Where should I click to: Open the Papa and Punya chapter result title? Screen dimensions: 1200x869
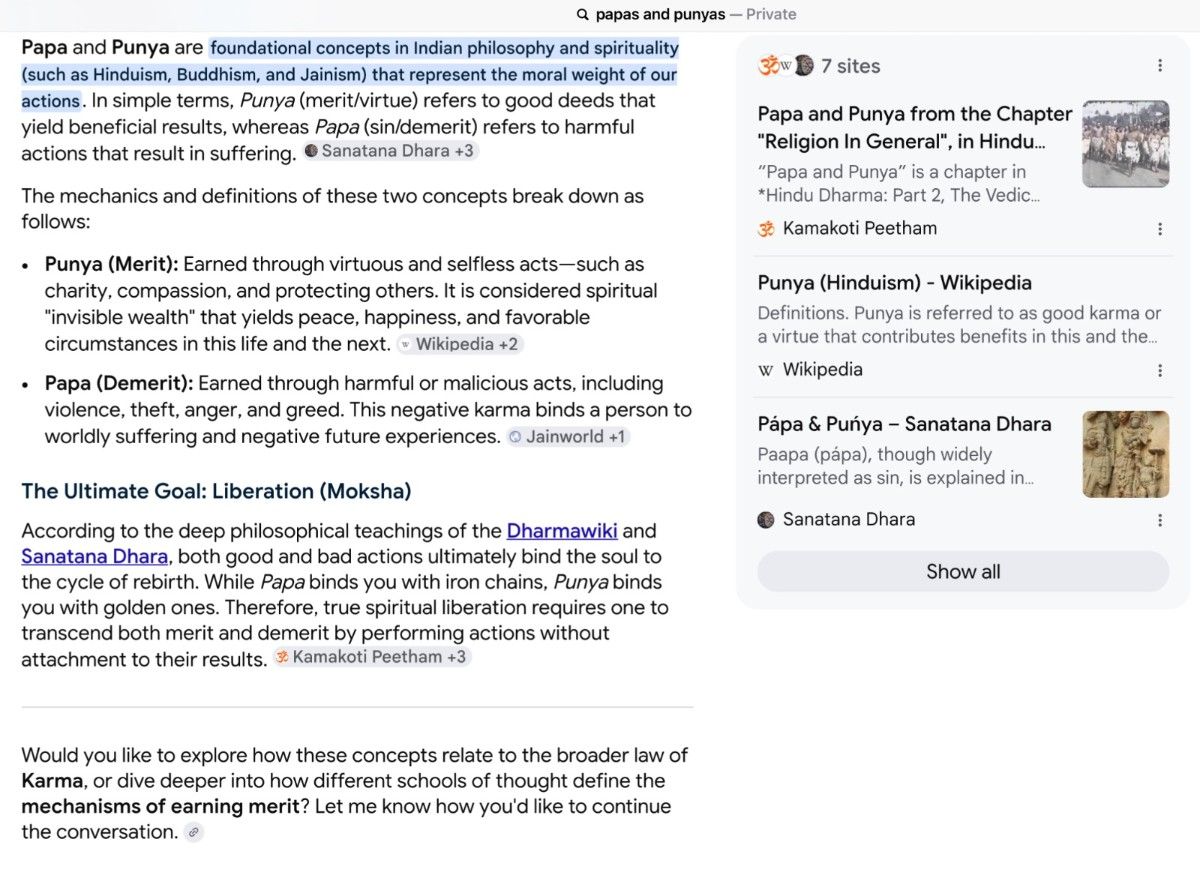pos(915,128)
